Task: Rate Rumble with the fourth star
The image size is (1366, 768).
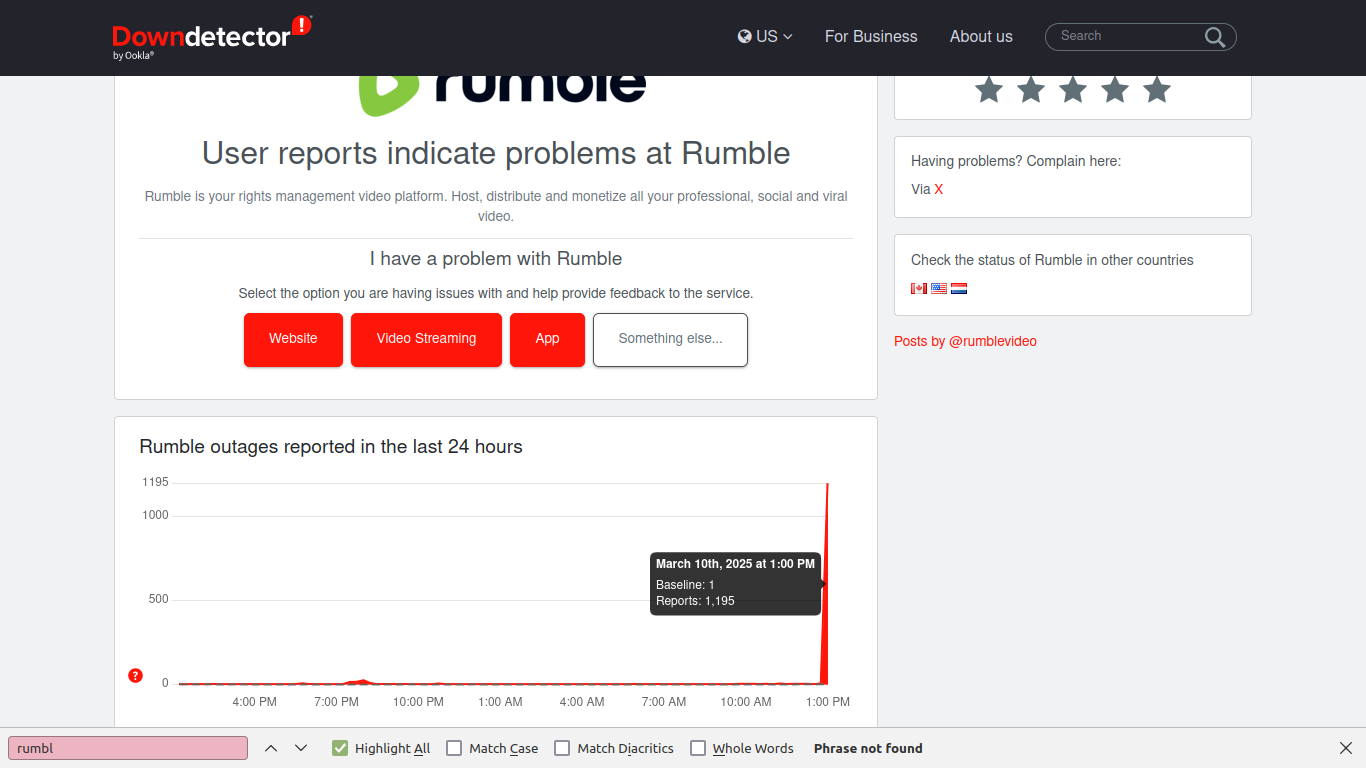Action: [x=1115, y=89]
